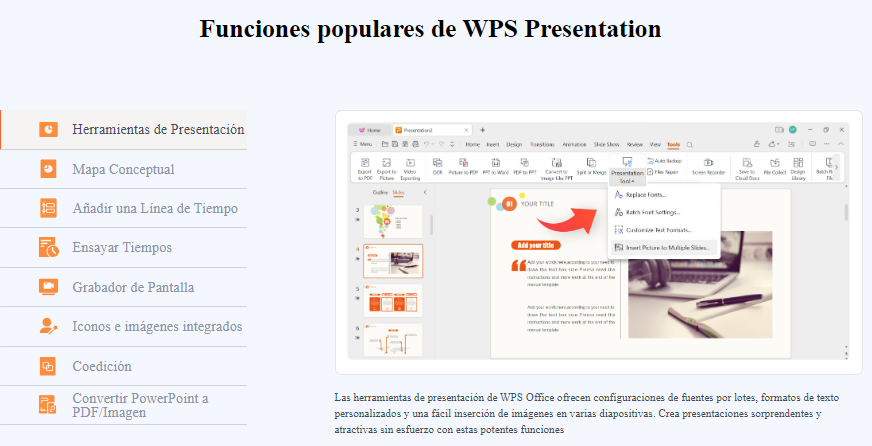Switch to the Slides pane tab
This screenshot has width=872, height=446.
click(398, 192)
